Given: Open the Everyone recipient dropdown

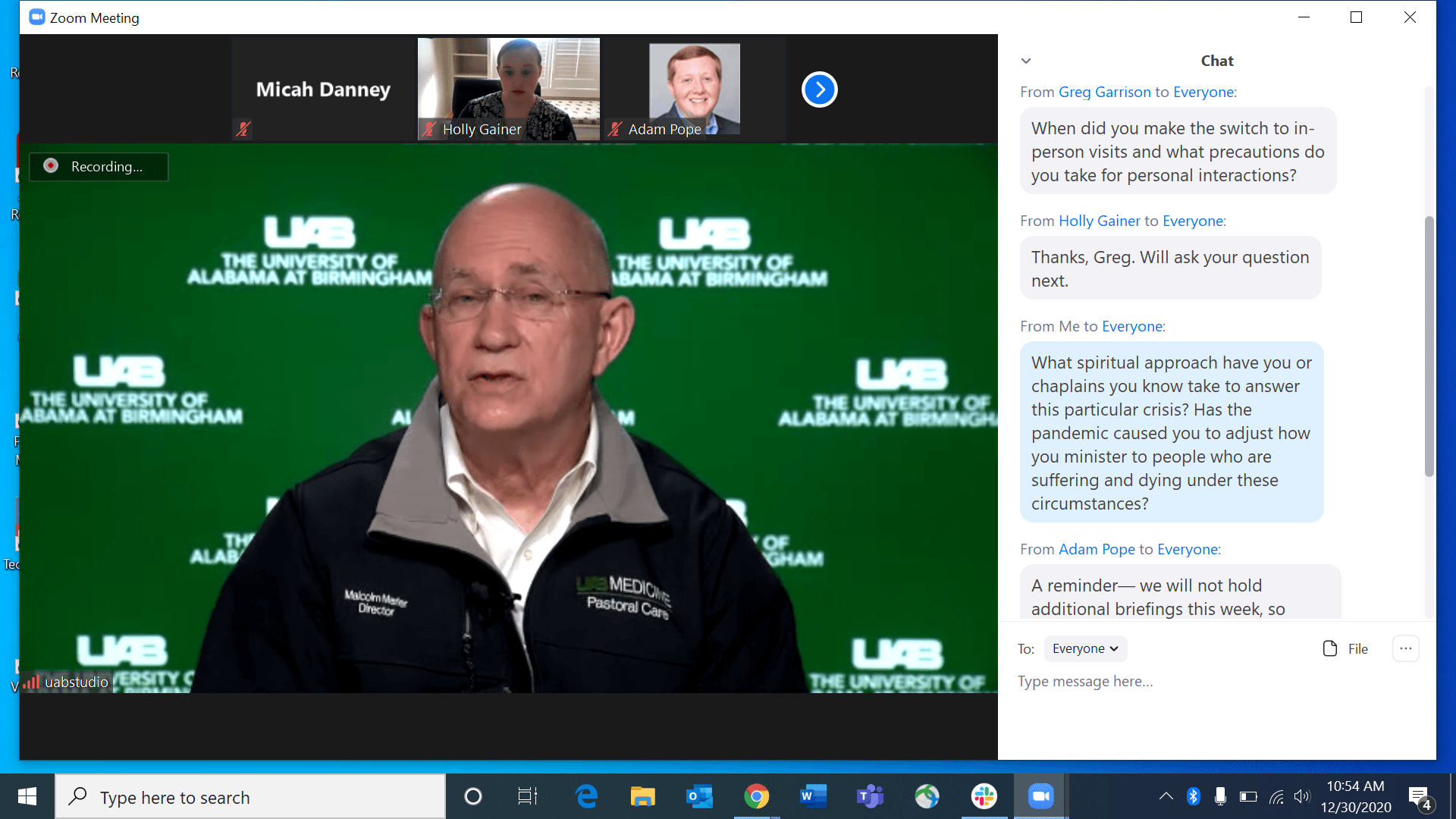Looking at the screenshot, I should point(1085,648).
